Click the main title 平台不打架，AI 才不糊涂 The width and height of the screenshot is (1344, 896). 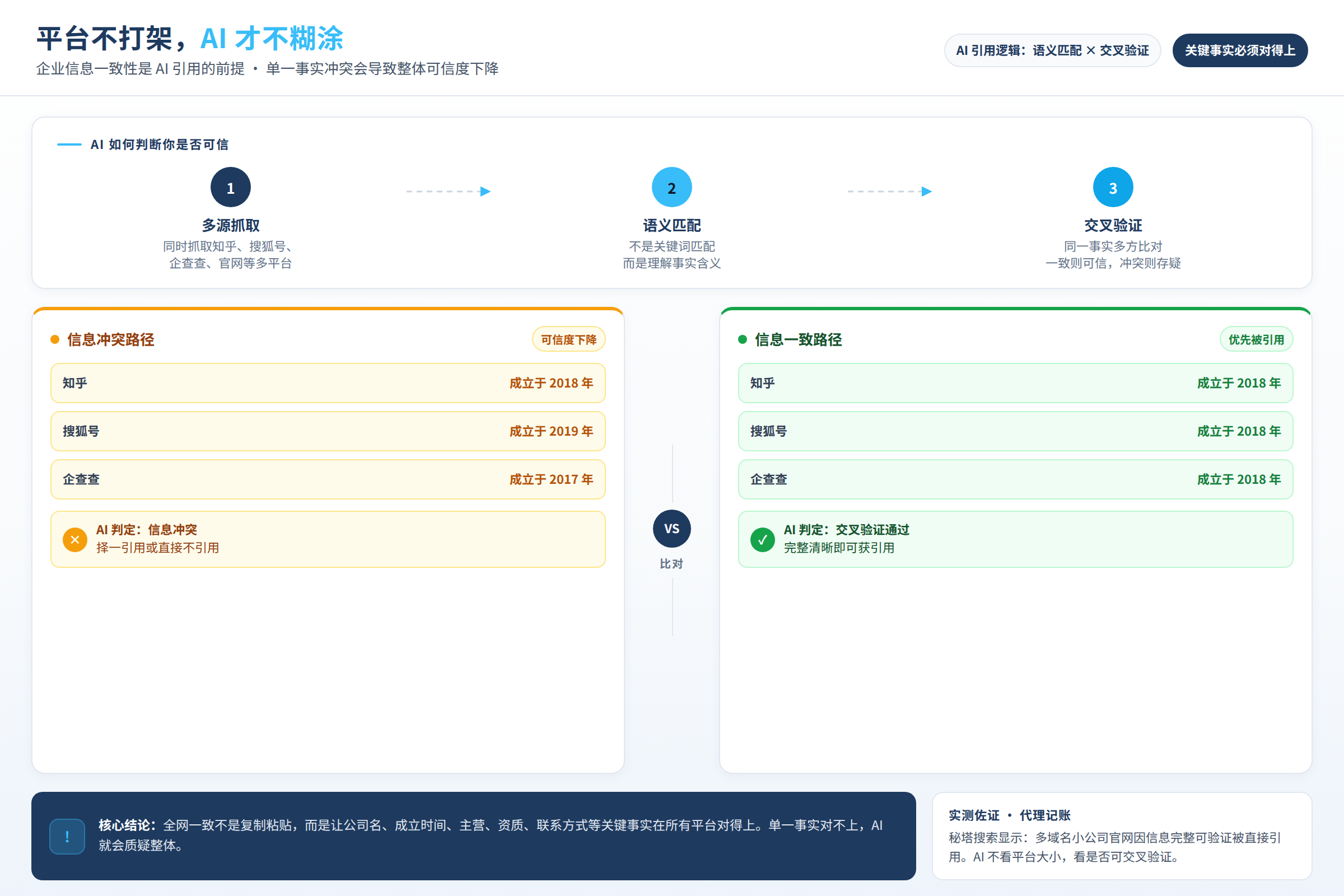pos(190,38)
